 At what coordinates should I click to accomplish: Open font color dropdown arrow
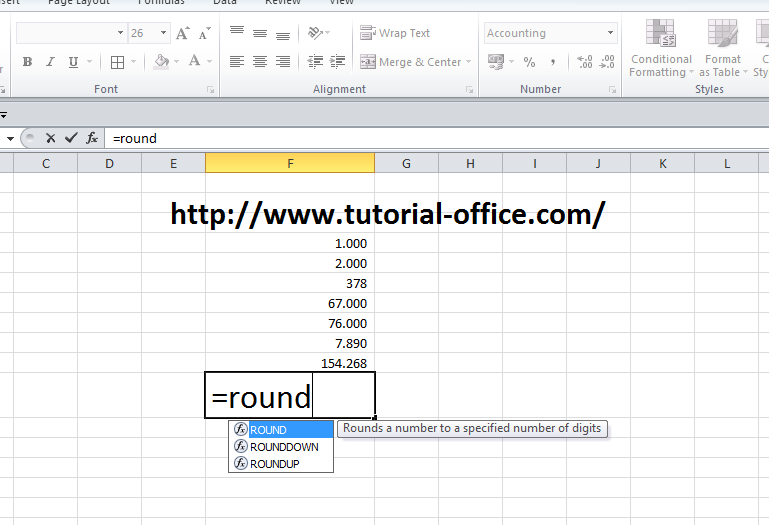point(209,62)
